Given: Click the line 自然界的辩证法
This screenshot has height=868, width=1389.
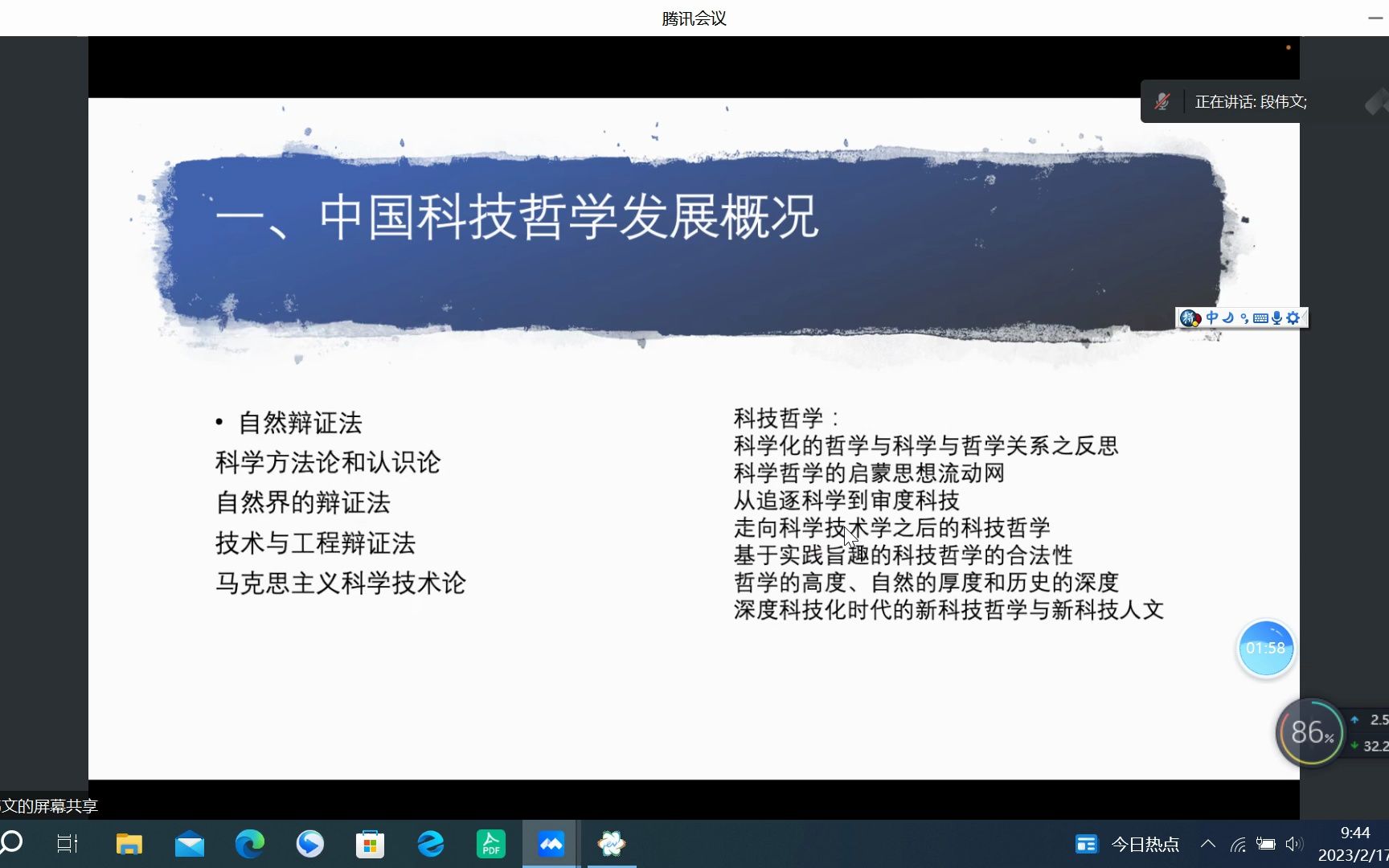Looking at the screenshot, I should pos(303,502).
